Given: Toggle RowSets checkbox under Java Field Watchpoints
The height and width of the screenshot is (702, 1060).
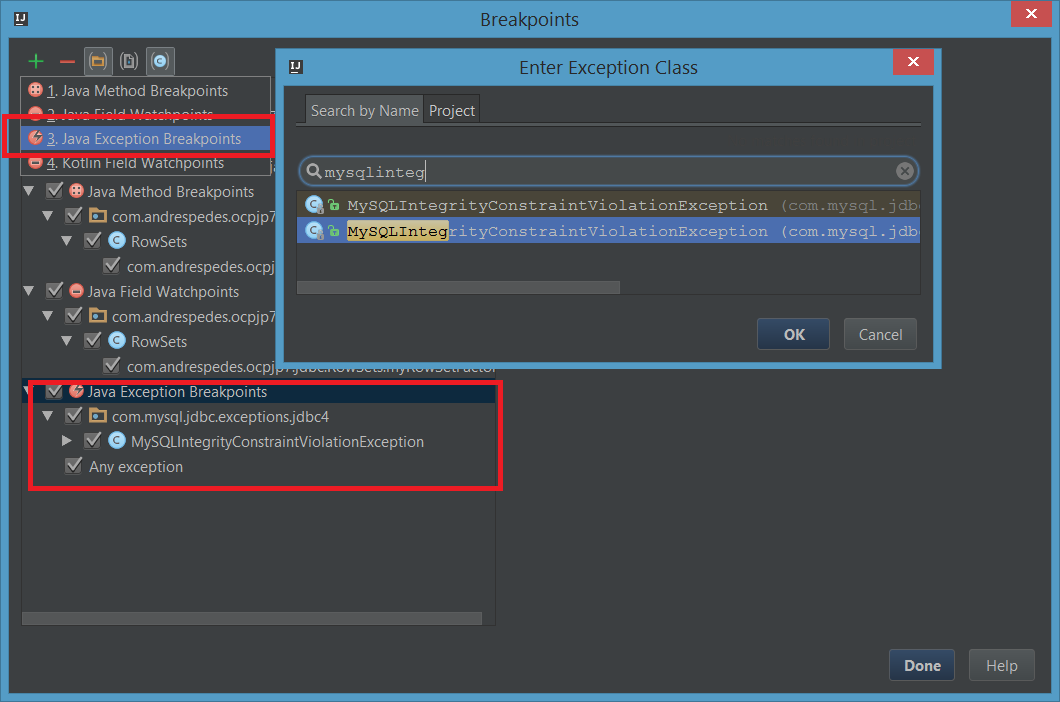Looking at the screenshot, I should [x=93, y=340].
